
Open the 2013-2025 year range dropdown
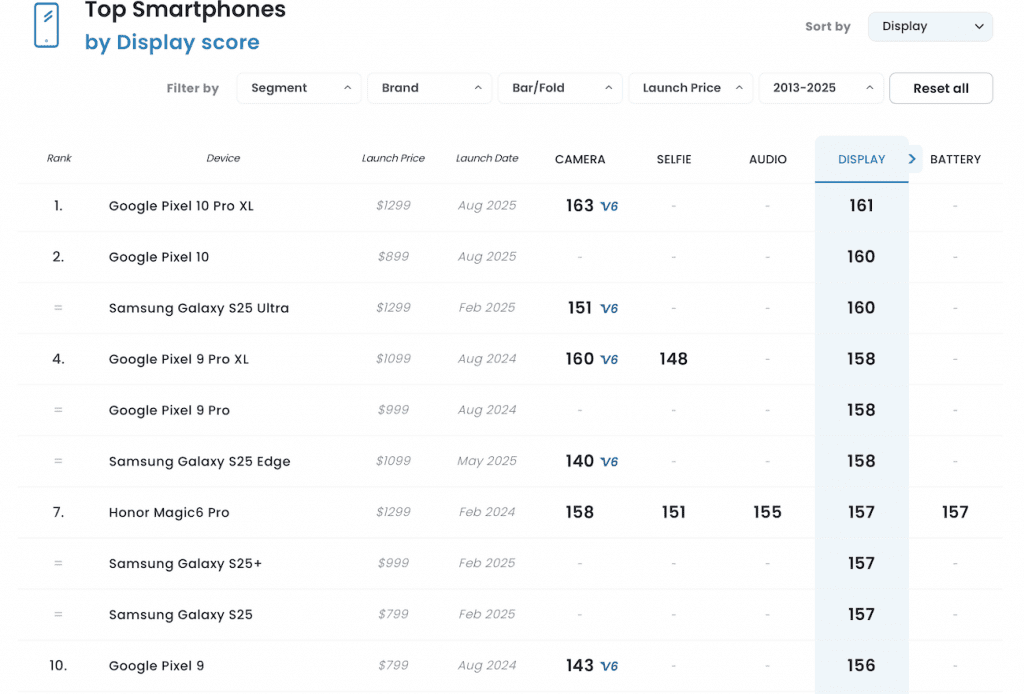tap(820, 88)
